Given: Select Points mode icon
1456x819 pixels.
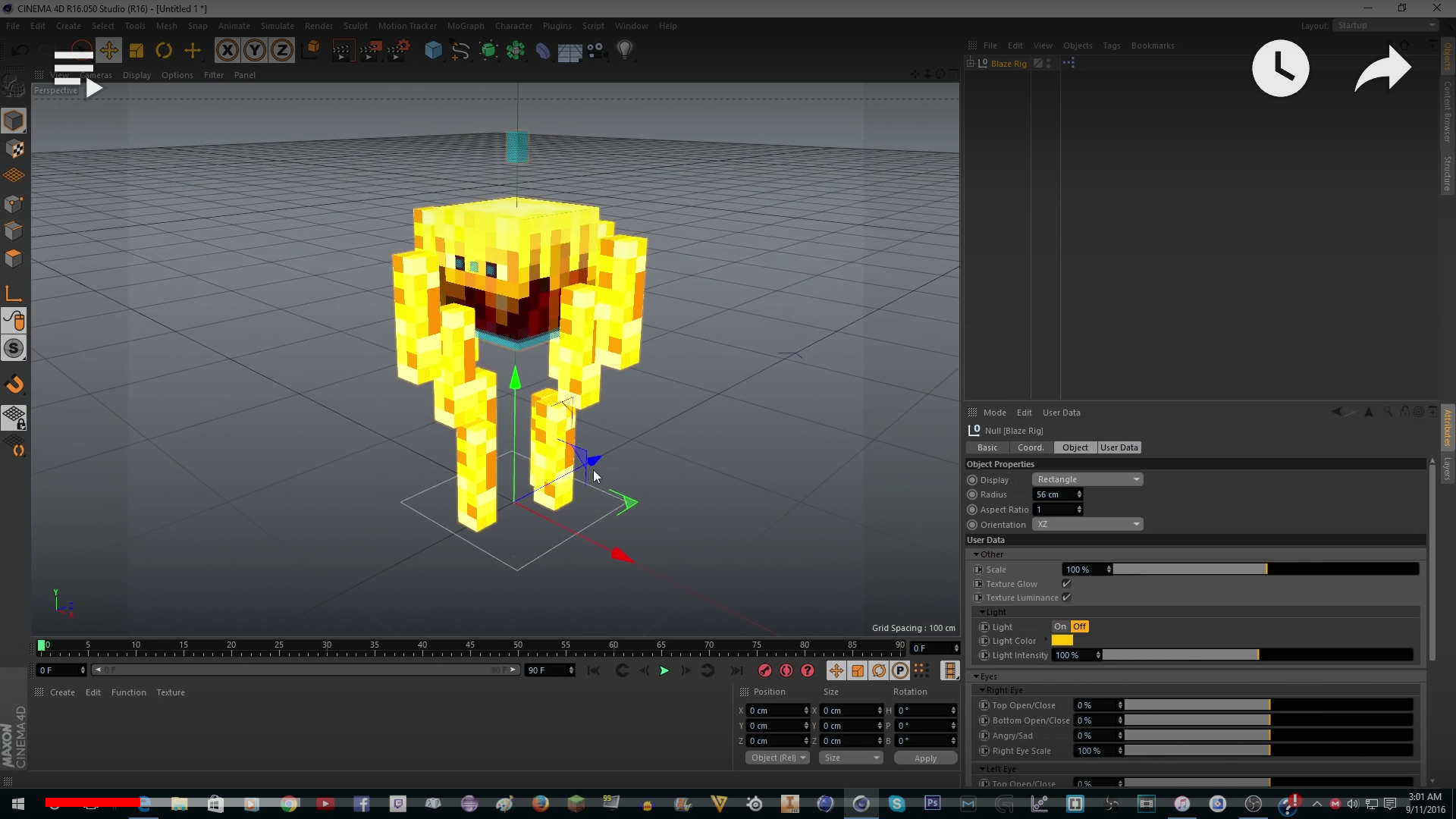Looking at the screenshot, I should pos(14,203).
